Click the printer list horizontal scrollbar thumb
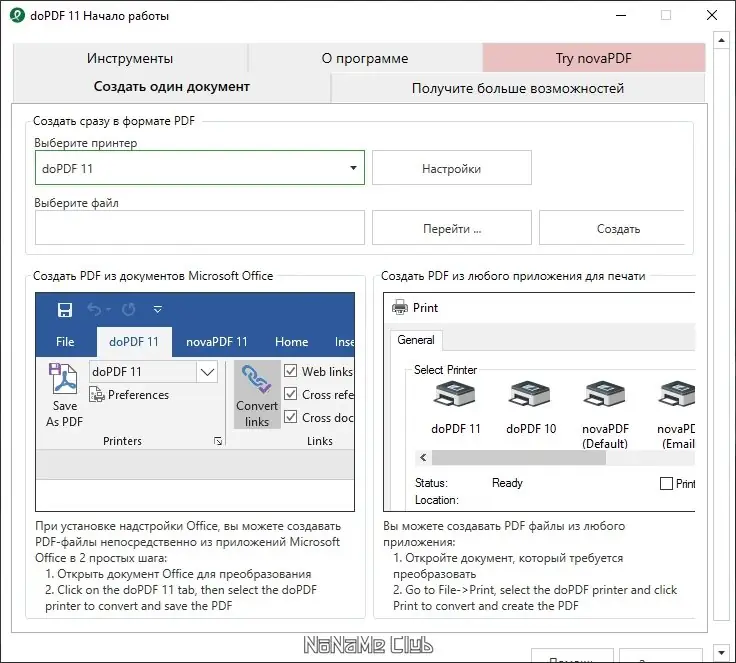Image resolution: width=736 pixels, height=663 pixels. pos(519,458)
